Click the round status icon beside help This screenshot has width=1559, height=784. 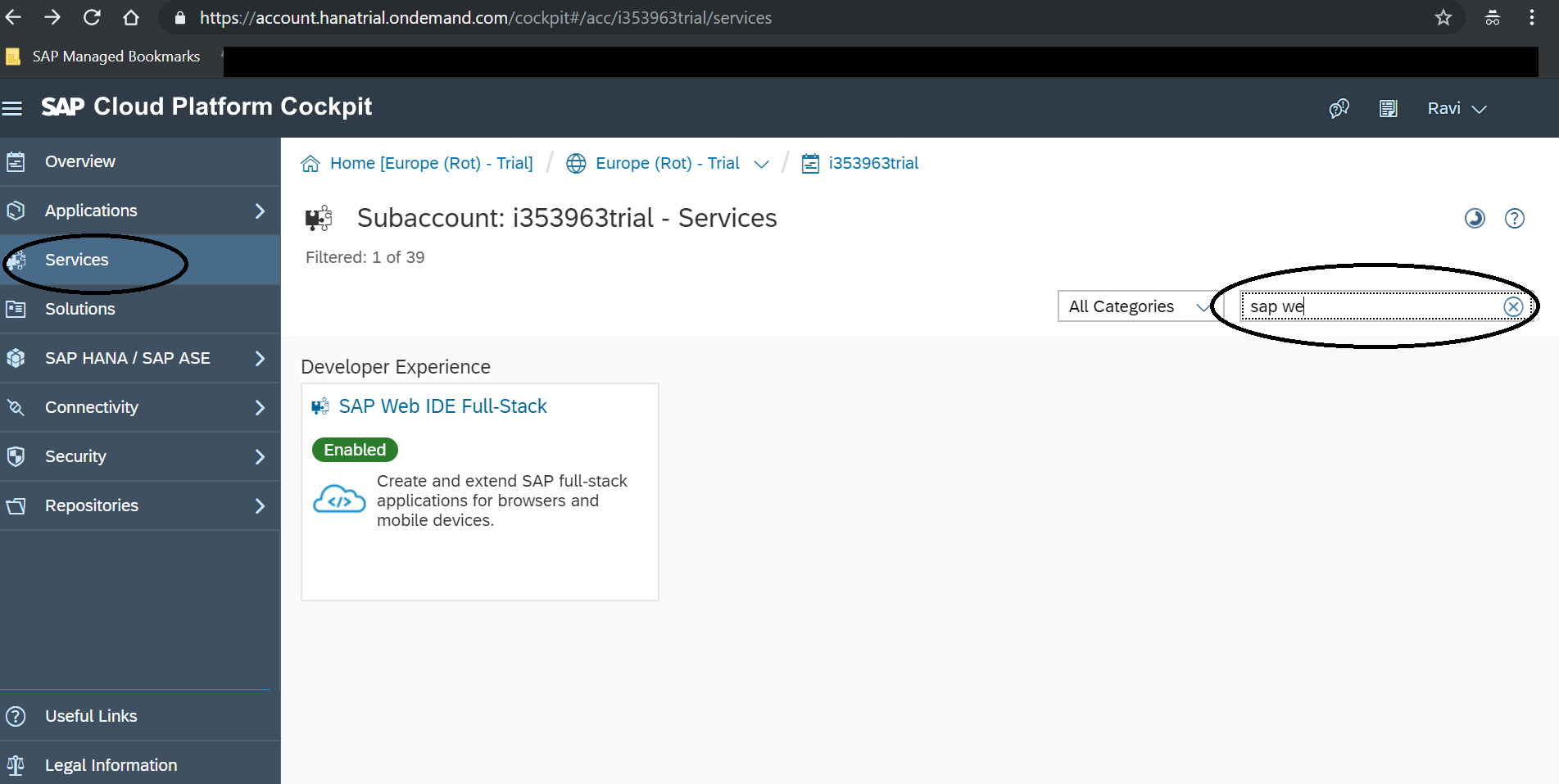point(1475,218)
